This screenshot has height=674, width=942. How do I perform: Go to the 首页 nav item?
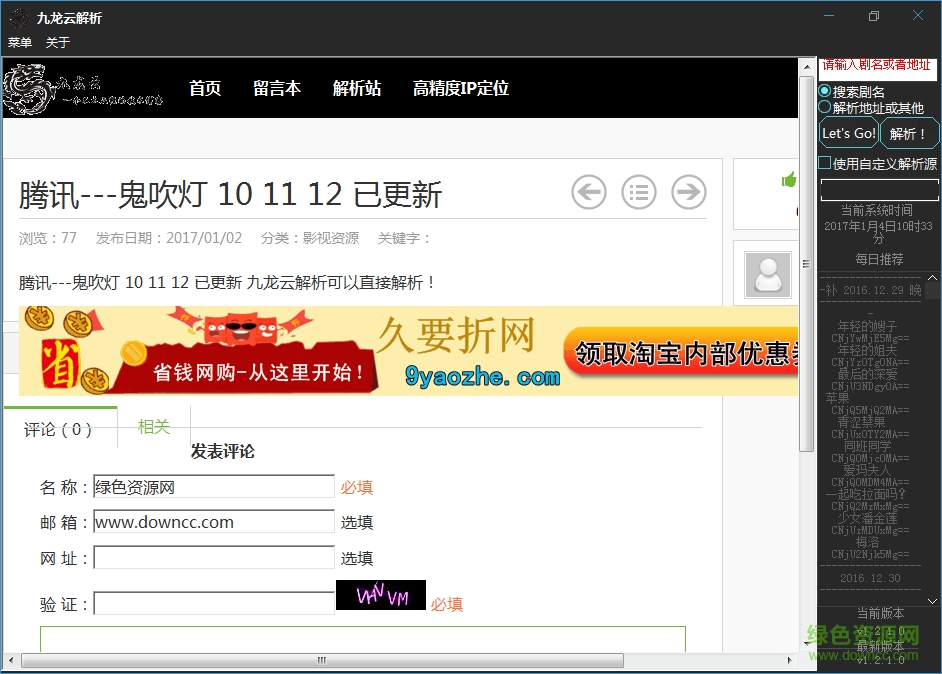205,88
